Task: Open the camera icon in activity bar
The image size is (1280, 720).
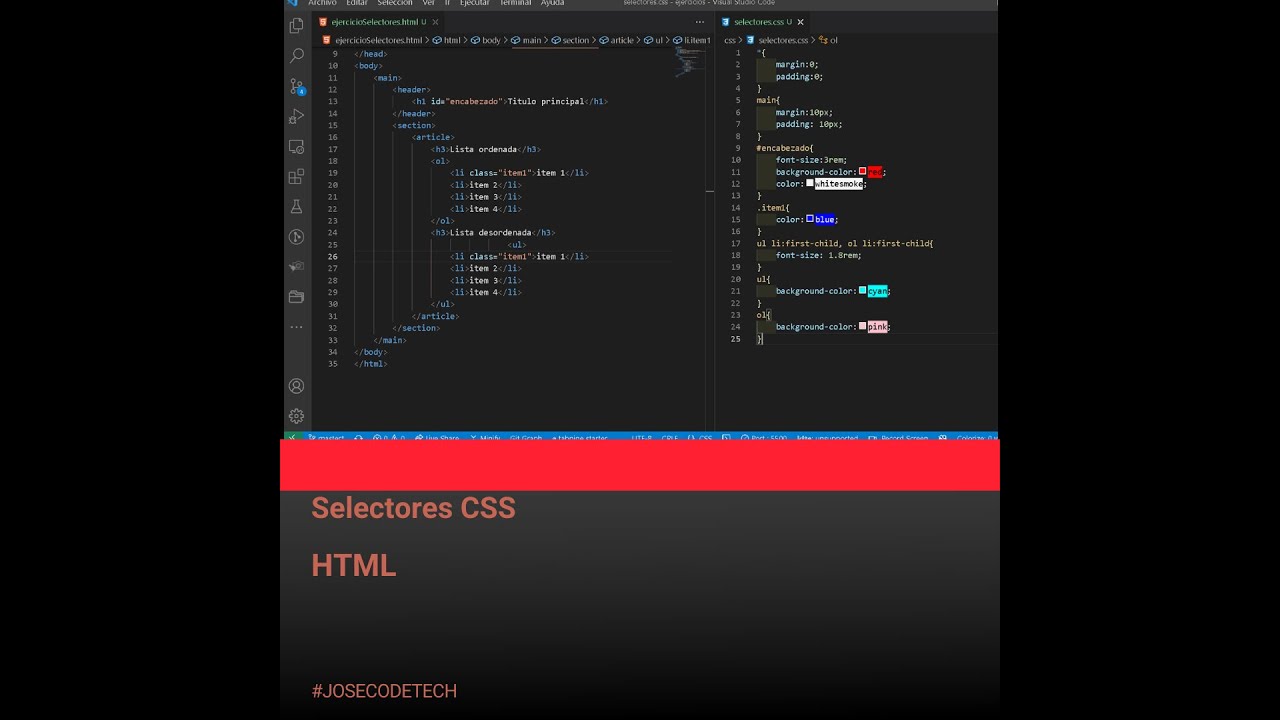Action: [x=296, y=267]
